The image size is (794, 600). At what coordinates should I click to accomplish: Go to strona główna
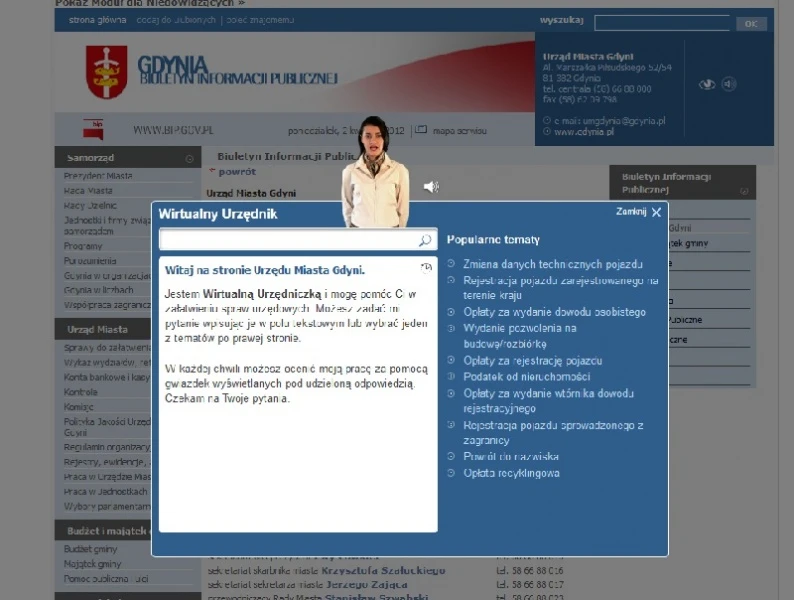(97, 20)
